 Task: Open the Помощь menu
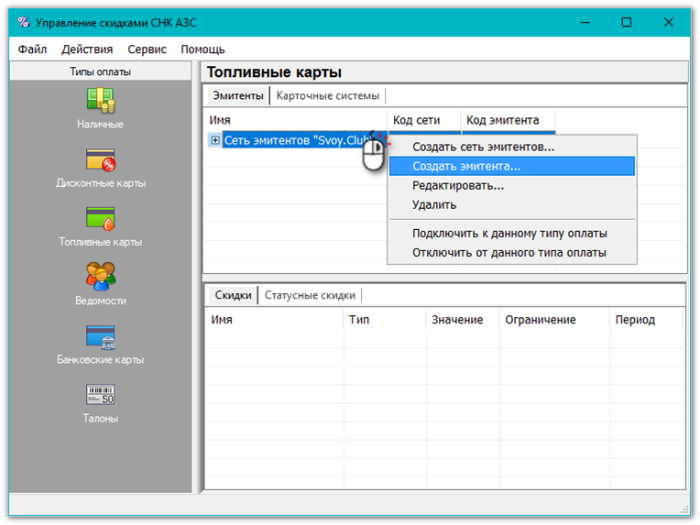click(203, 49)
